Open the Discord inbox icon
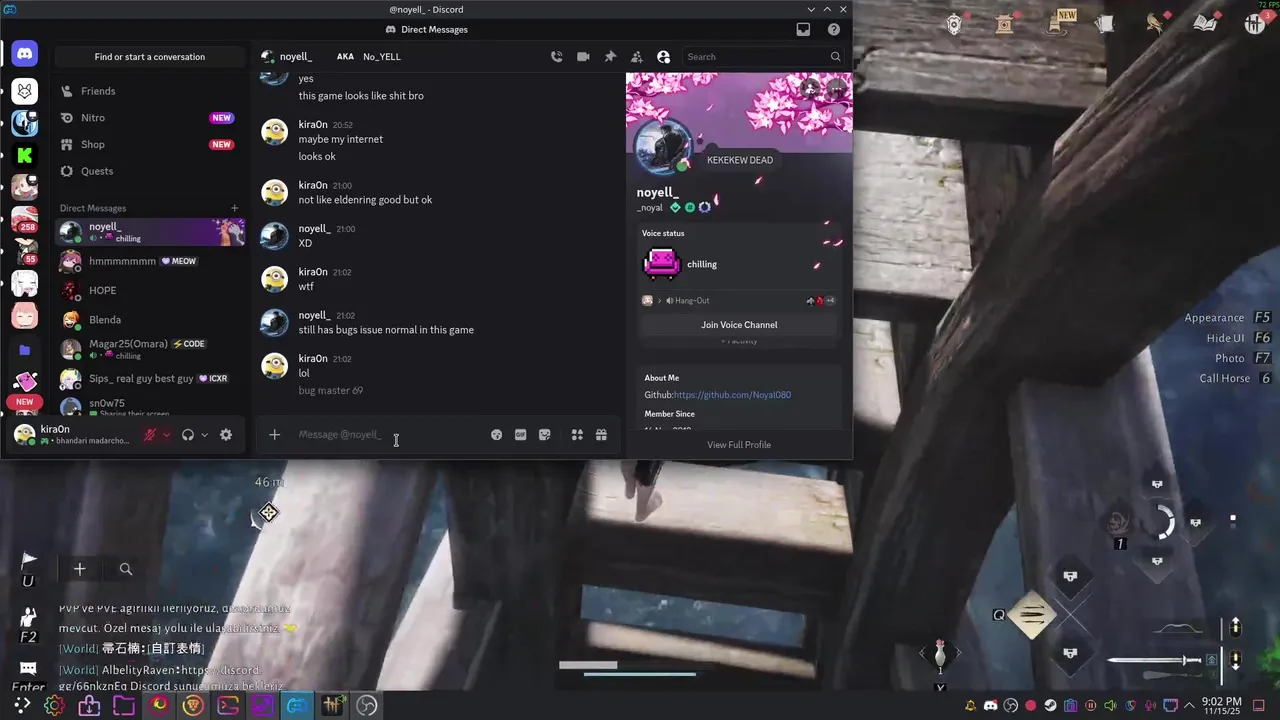This screenshot has height=720, width=1280. click(803, 30)
